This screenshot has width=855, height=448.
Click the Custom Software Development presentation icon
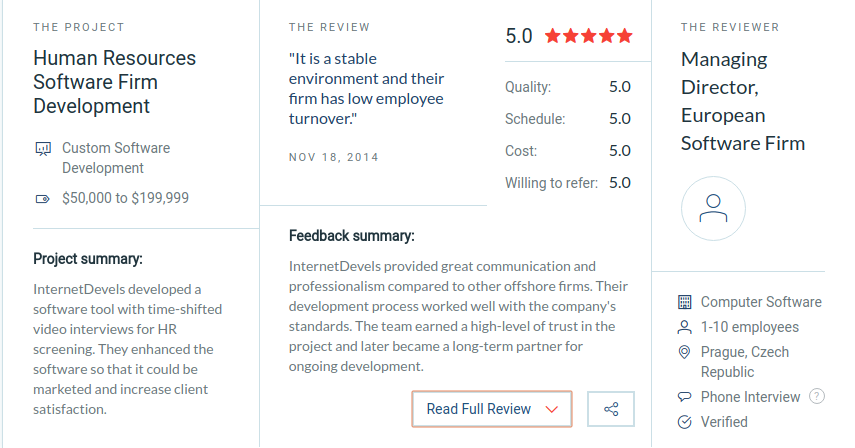tap(43, 149)
